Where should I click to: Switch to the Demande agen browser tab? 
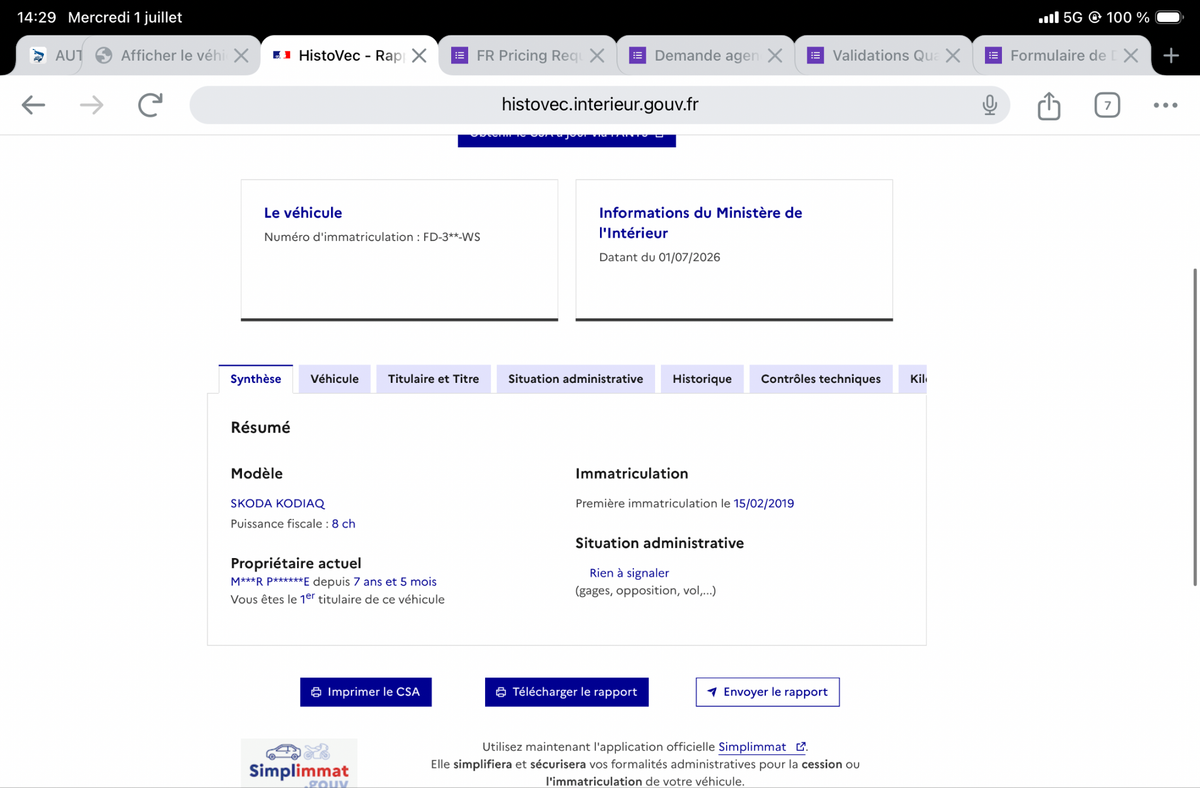pyautogui.click(x=706, y=56)
